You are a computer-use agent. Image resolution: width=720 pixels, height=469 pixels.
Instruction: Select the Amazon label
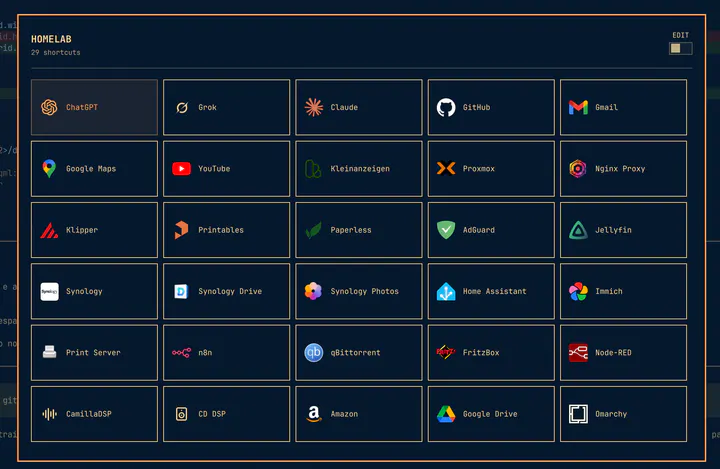344,414
